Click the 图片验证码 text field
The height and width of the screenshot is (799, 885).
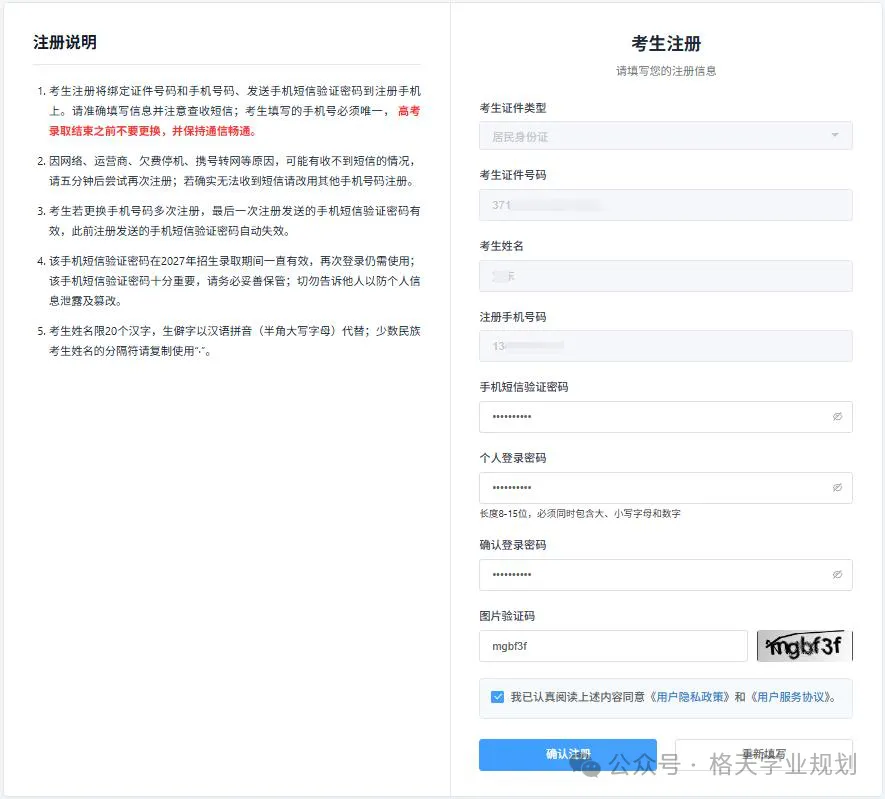[x=613, y=646]
